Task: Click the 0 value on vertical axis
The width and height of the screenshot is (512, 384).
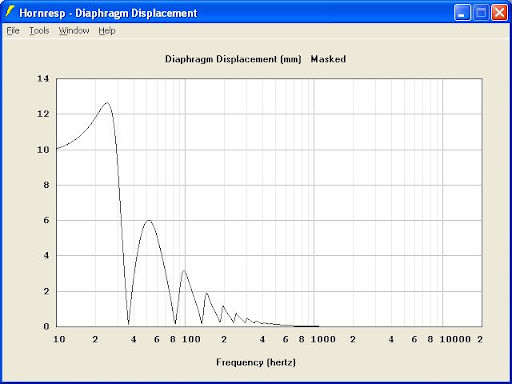Action: coord(46,326)
